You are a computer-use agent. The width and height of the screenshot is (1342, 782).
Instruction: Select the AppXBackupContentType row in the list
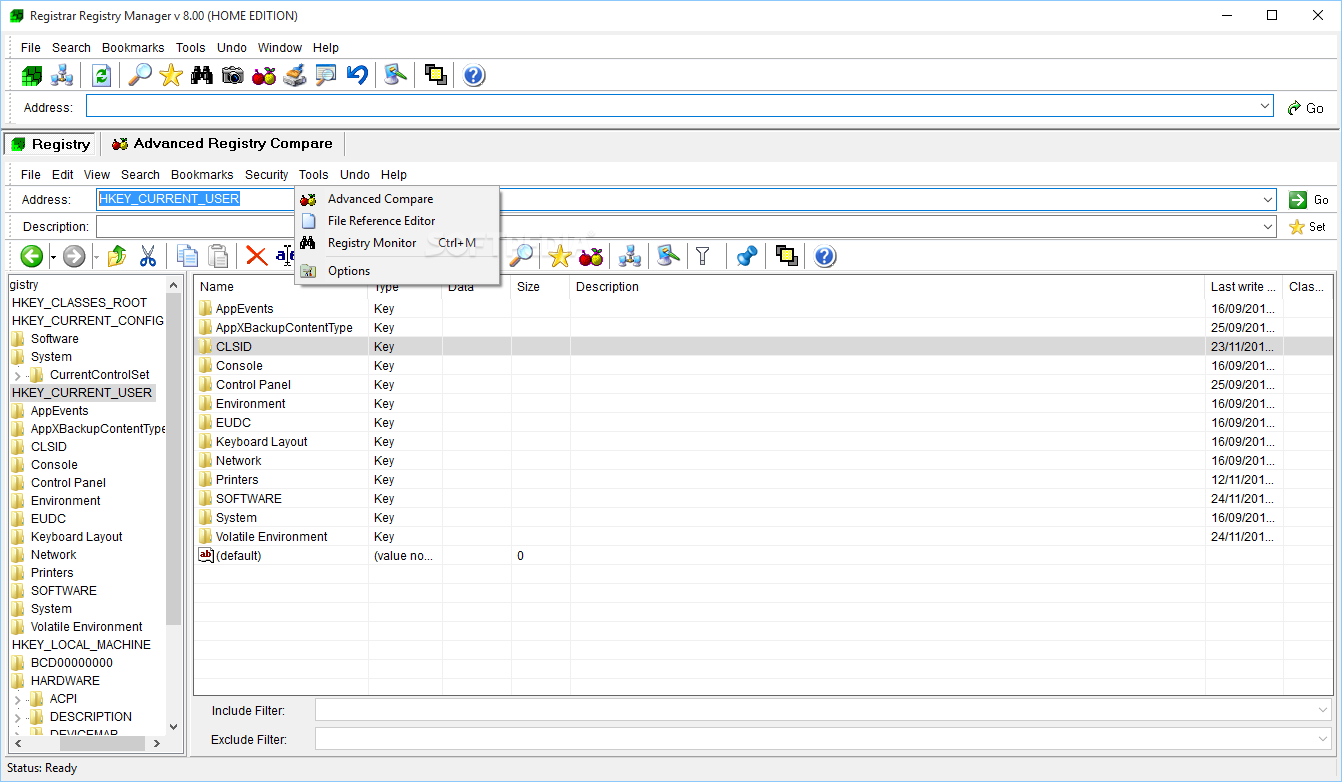click(x=762, y=328)
